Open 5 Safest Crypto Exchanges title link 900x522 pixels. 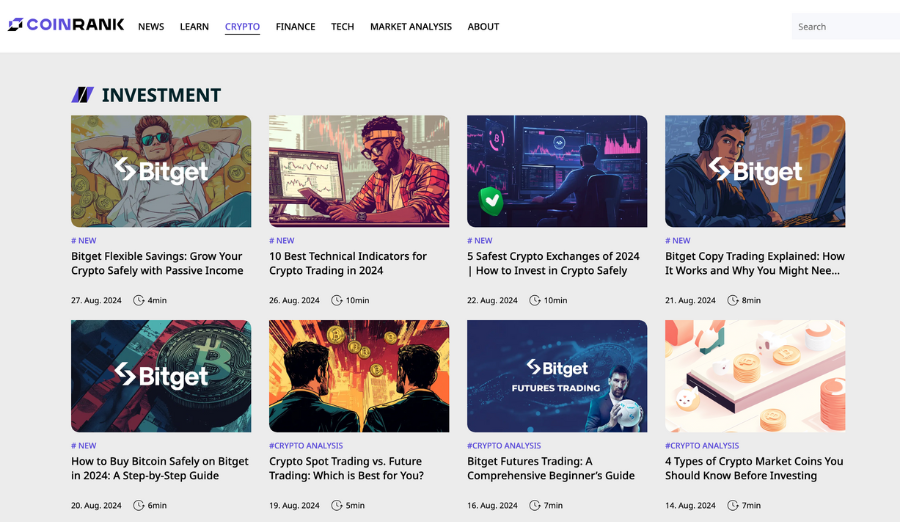pyautogui.click(x=553, y=264)
